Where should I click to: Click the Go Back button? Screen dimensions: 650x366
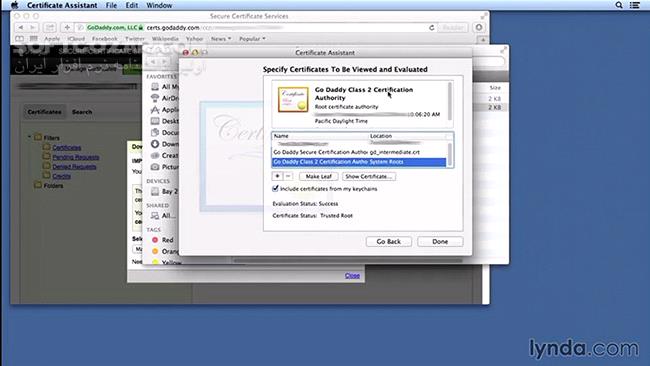[388, 241]
